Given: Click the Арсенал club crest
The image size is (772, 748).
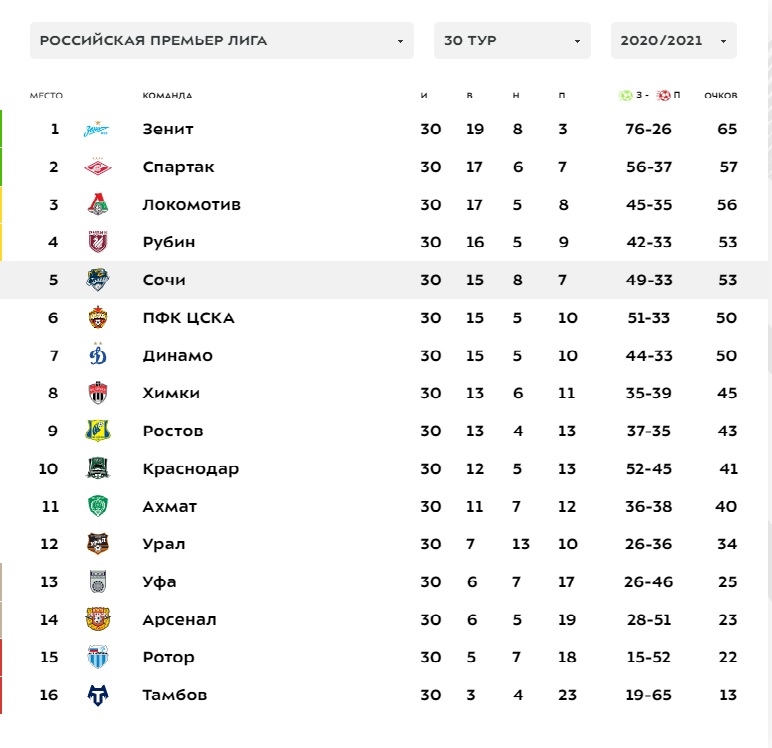Looking at the screenshot, I should click(x=97, y=619).
